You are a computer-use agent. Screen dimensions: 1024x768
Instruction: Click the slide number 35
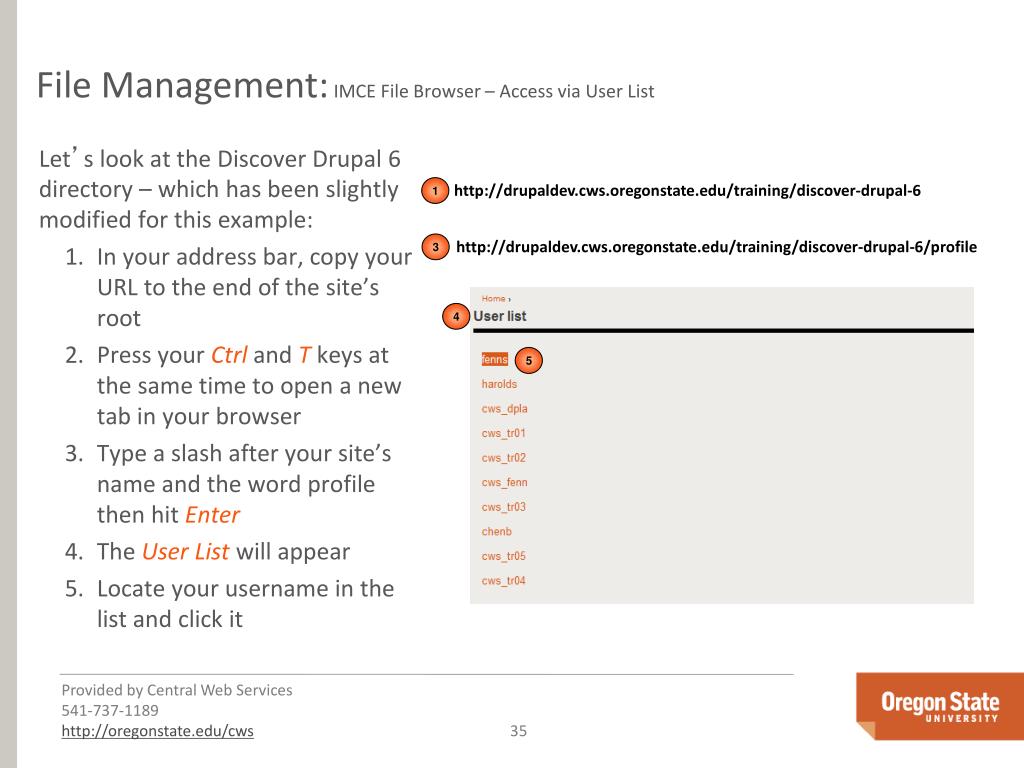pos(519,731)
